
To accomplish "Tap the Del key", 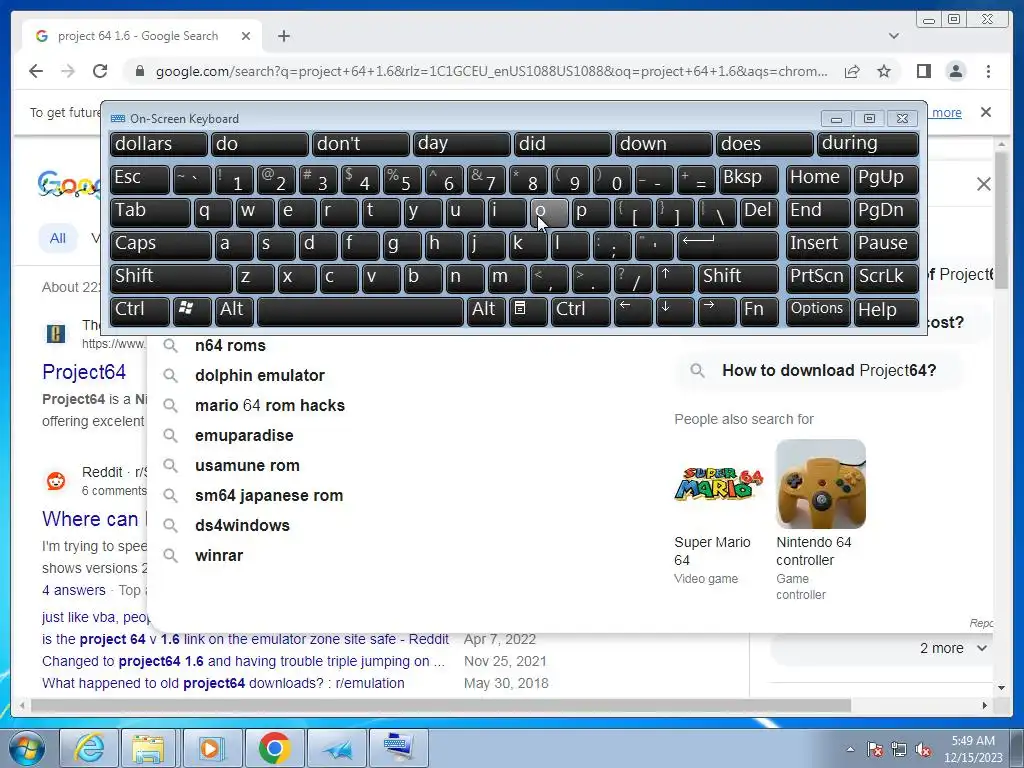I will pyautogui.click(x=759, y=212).
